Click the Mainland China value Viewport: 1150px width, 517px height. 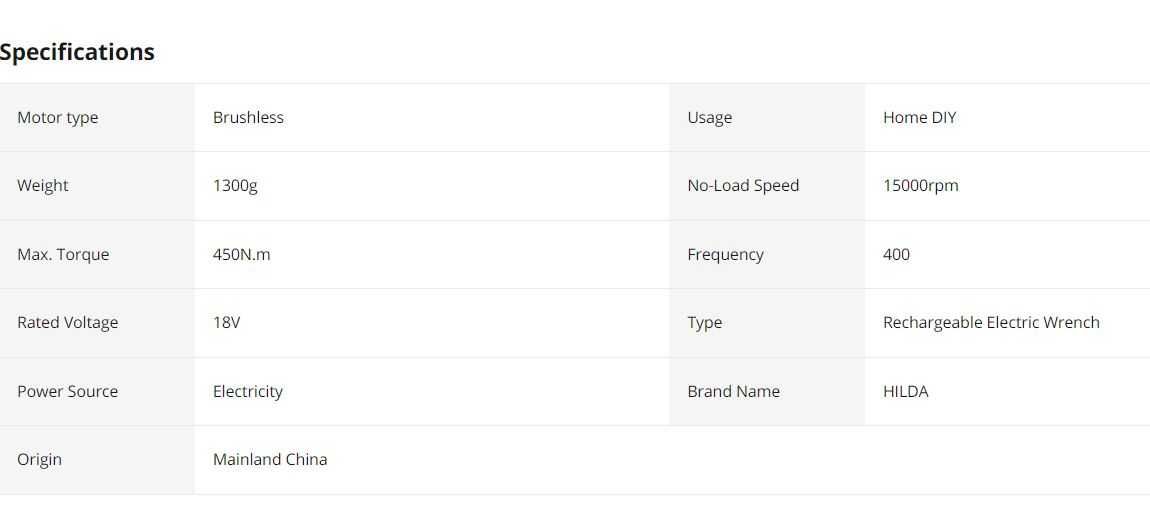coord(270,459)
